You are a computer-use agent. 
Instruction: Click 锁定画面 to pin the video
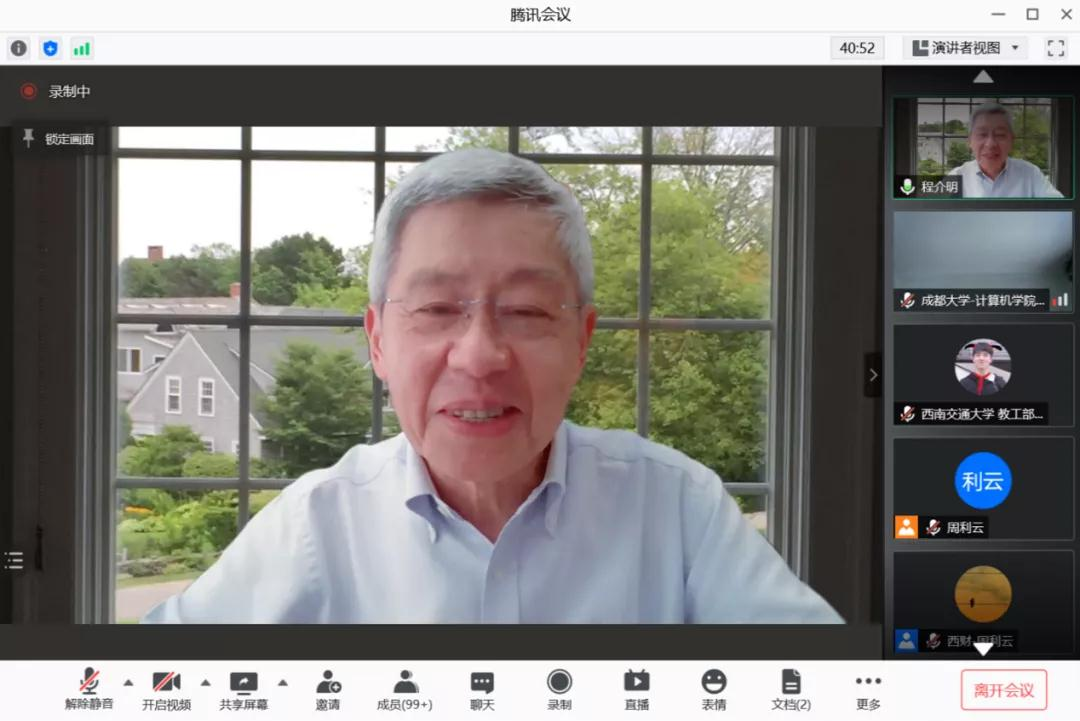[x=59, y=139]
